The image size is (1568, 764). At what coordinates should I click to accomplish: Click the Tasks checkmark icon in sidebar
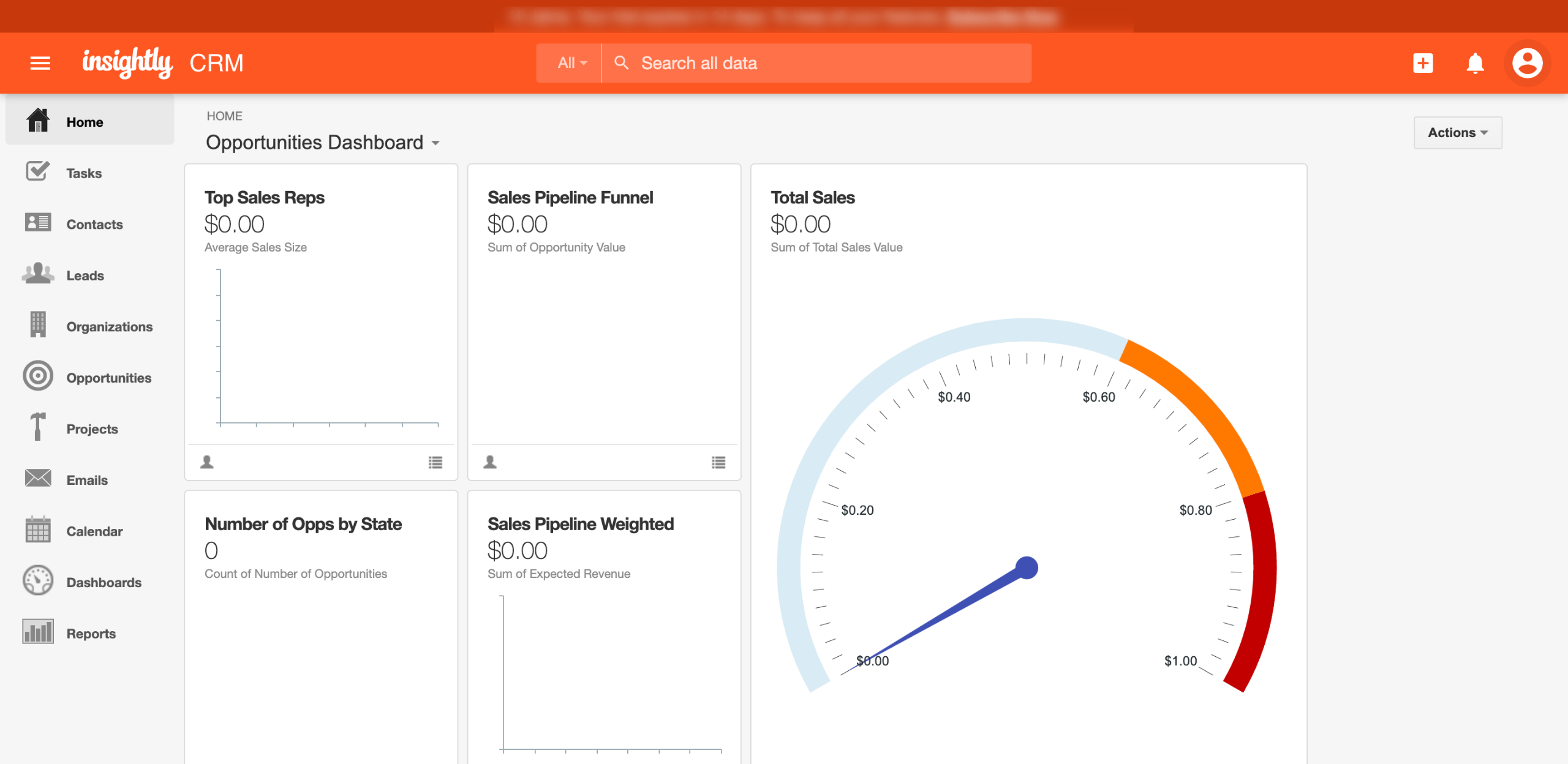(x=38, y=172)
